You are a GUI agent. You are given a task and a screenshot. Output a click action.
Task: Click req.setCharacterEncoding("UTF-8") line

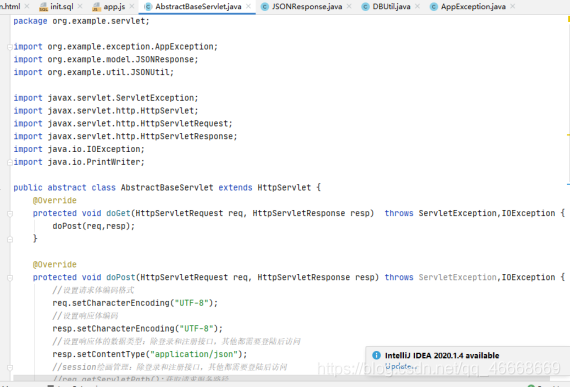point(135,303)
